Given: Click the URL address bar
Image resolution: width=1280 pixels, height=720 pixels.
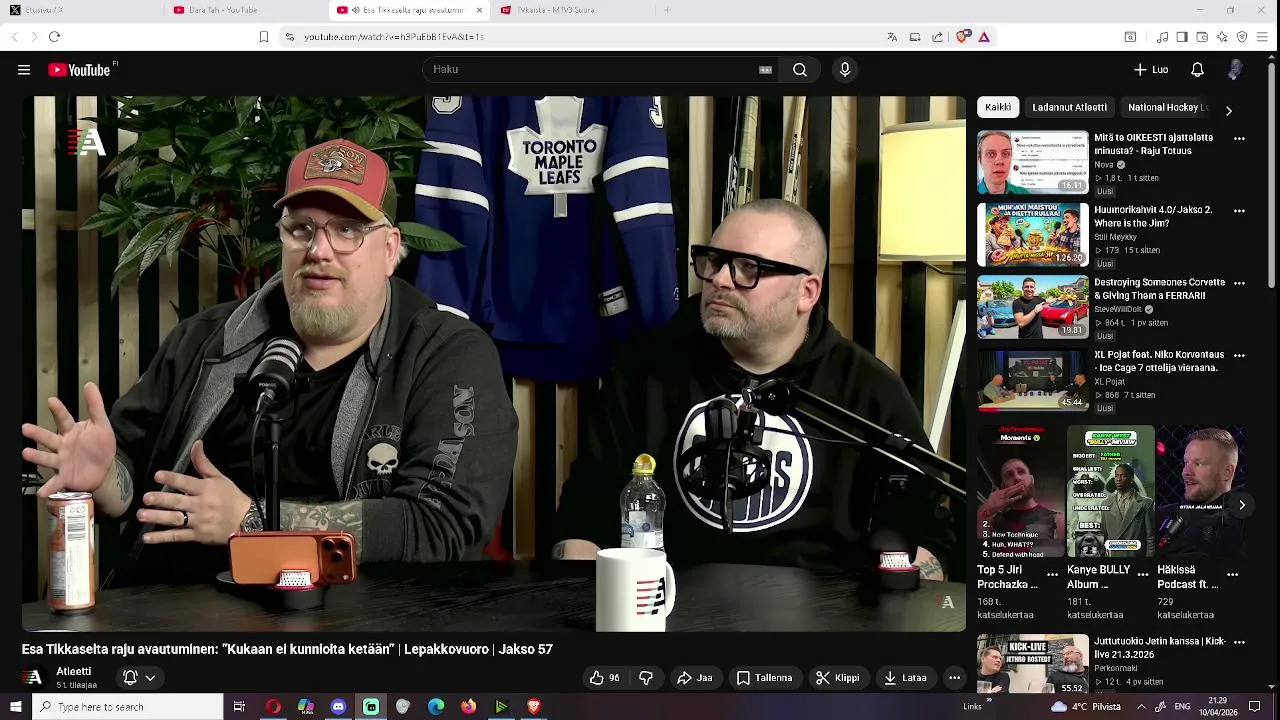Looking at the screenshot, I should (590, 37).
